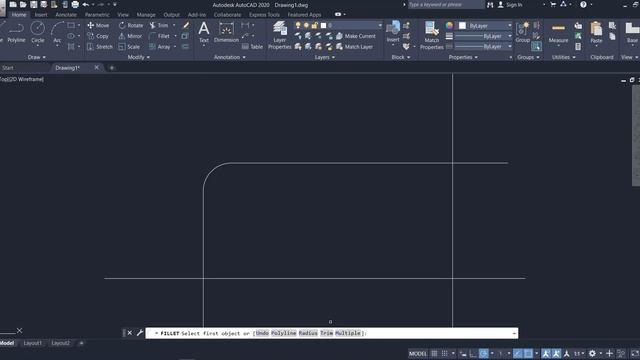This screenshot has width=640, height=360.
Task: Toggle object snap tracking in status bar
Action: (x=518, y=353)
